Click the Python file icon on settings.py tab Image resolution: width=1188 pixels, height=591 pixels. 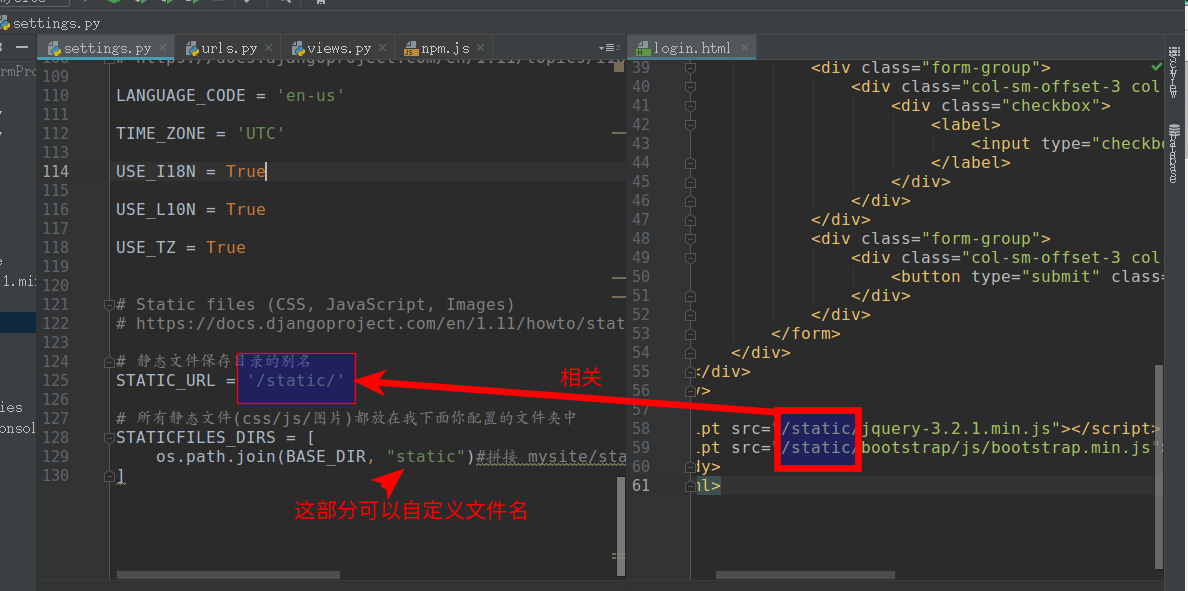click(54, 48)
